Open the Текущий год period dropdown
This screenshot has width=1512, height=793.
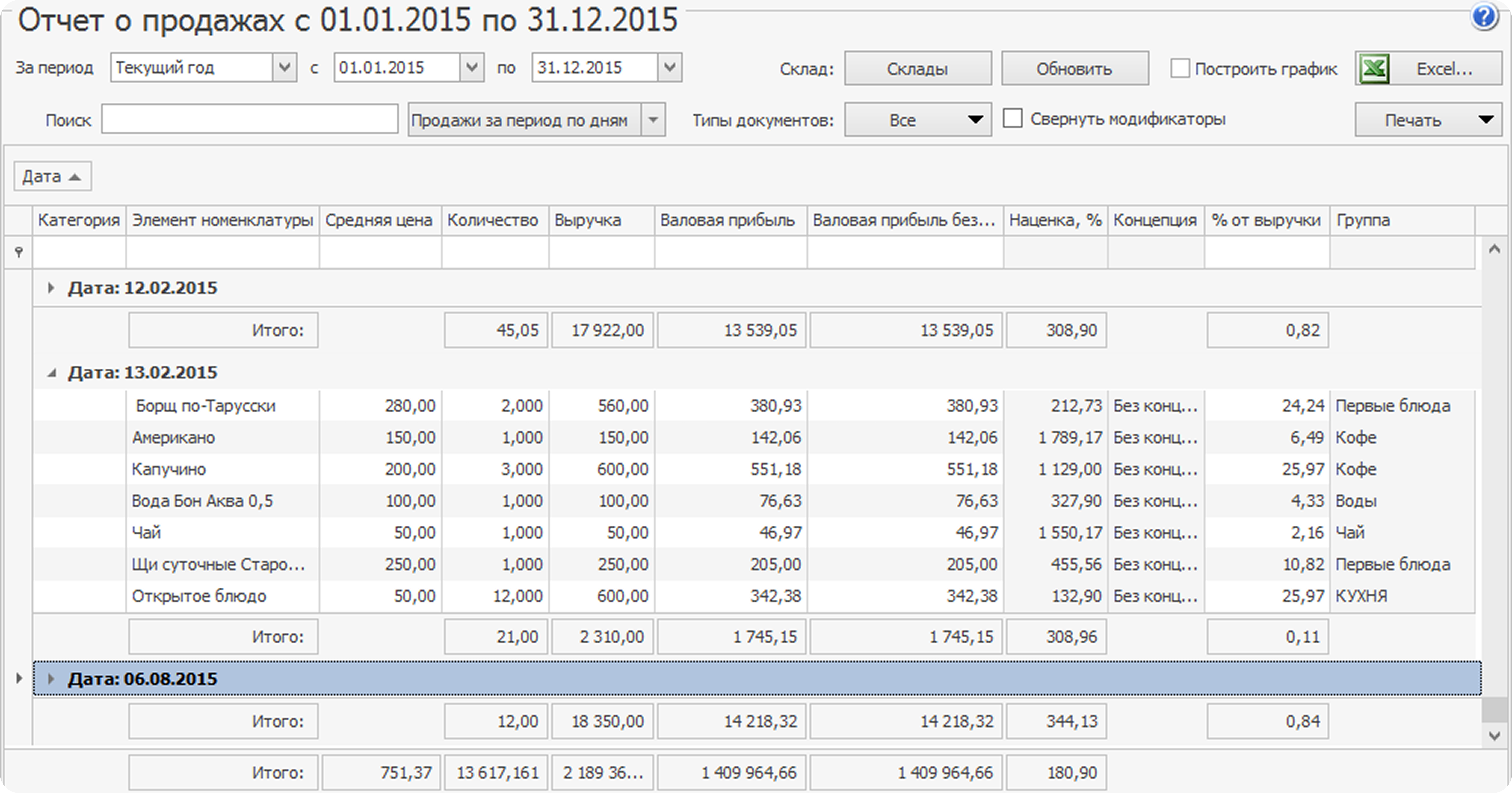285,67
